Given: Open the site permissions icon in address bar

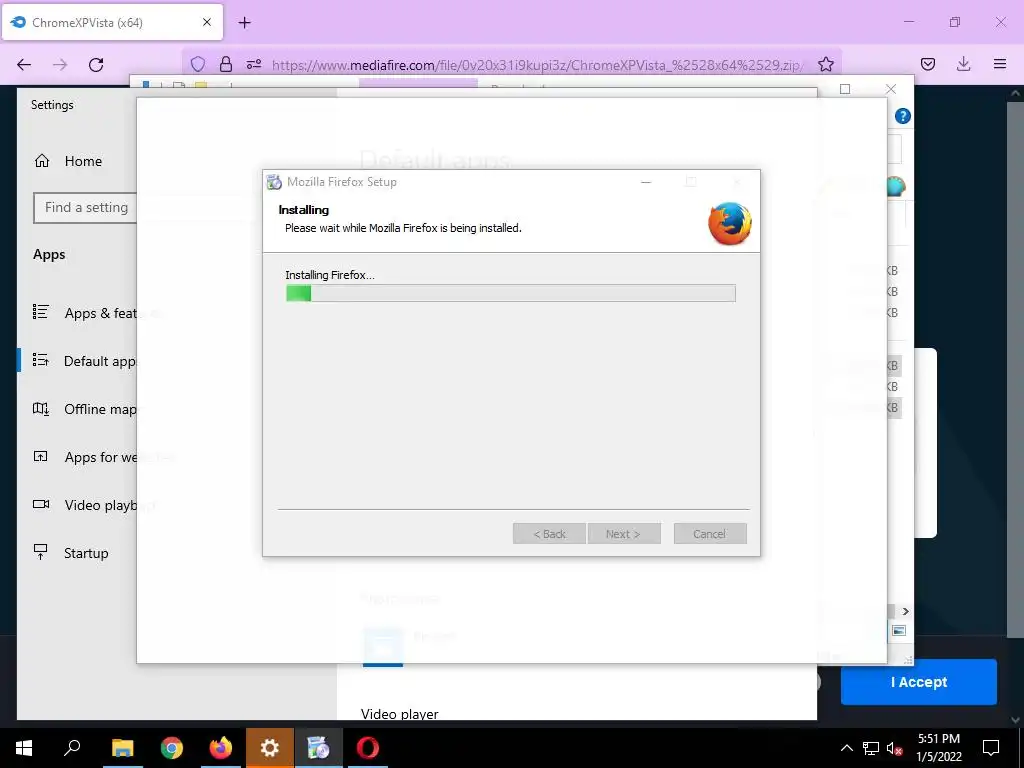Looking at the screenshot, I should (x=254, y=64).
